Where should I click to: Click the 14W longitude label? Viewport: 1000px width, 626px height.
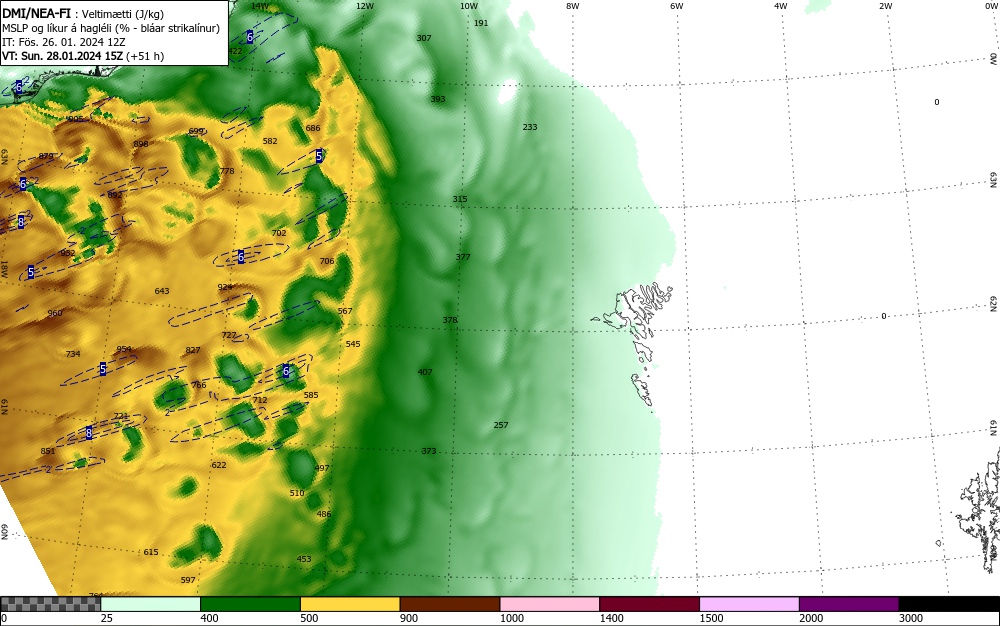(260, 6)
